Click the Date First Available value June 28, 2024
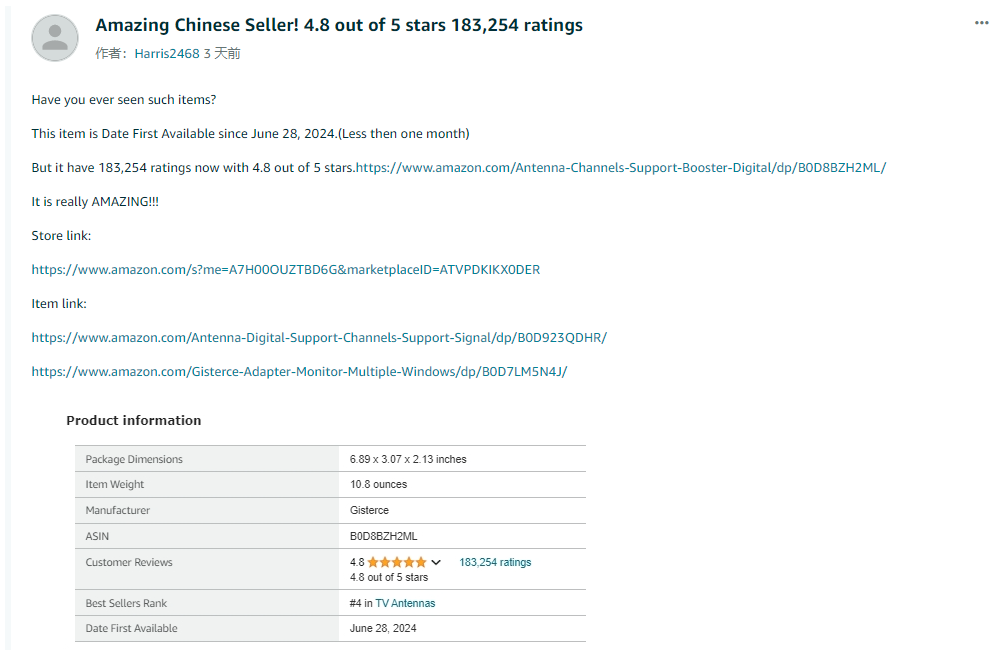The width and height of the screenshot is (998, 650). 383,628
